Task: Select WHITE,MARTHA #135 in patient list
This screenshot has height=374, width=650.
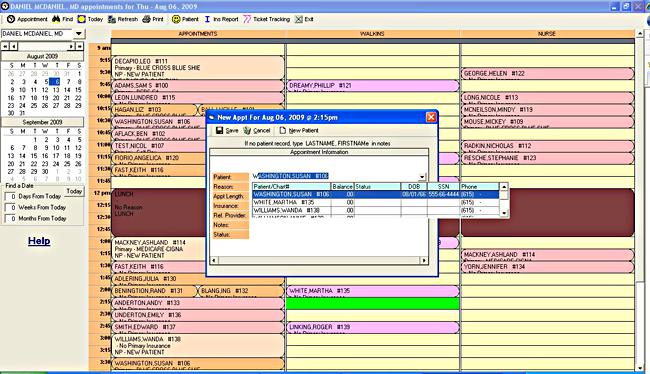Action: tap(376, 202)
